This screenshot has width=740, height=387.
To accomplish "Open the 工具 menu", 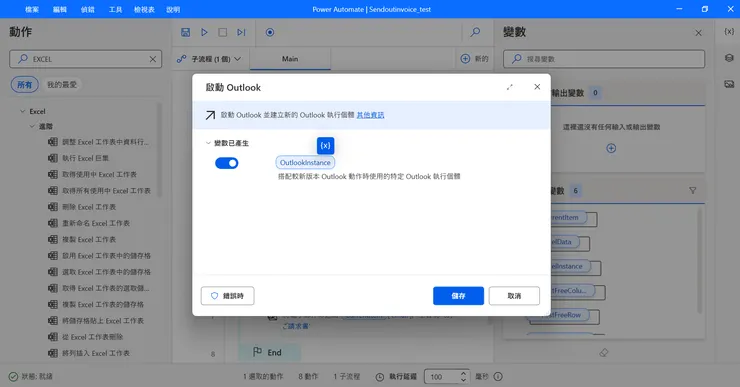I will click(x=115, y=9).
